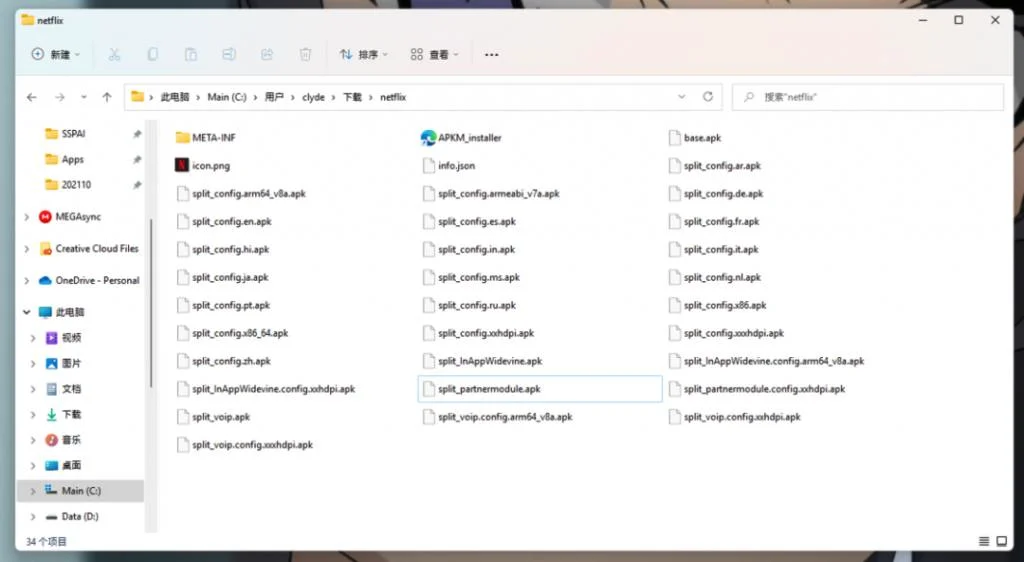1024x562 pixels.
Task: Click clyde in the address breadcrumb
Action: [313, 97]
